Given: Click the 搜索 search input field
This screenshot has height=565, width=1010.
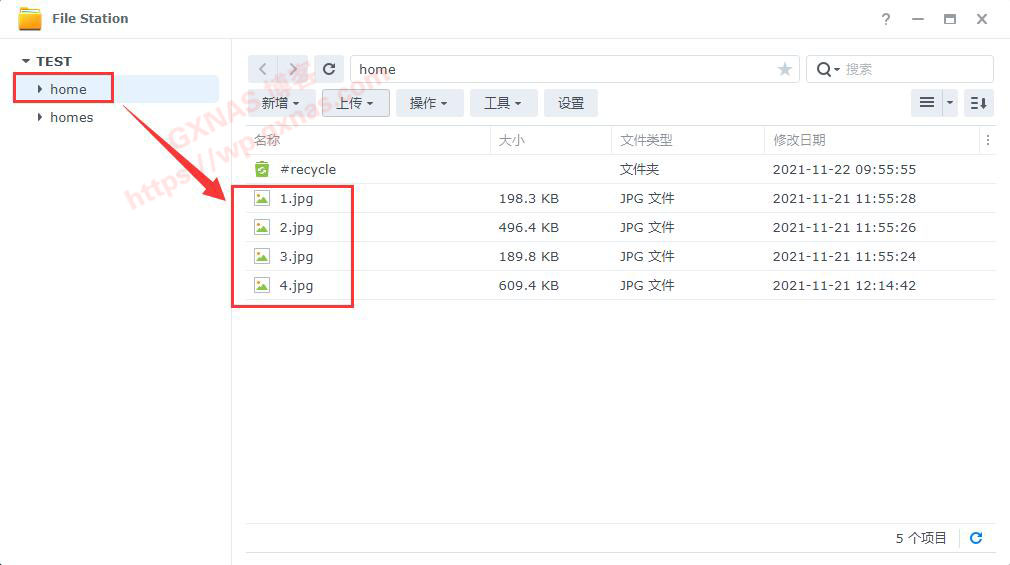Looking at the screenshot, I should pos(914,69).
